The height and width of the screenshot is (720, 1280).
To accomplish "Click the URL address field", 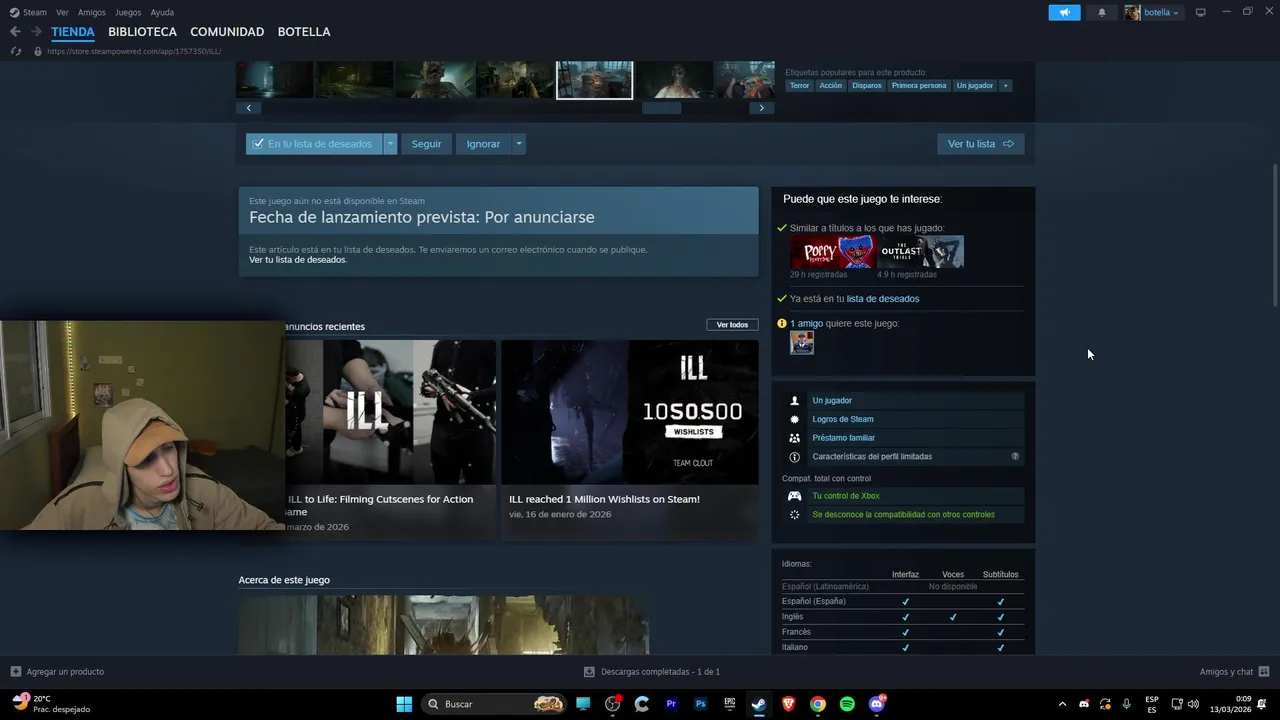I will pyautogui.click(x=134, y=51).
